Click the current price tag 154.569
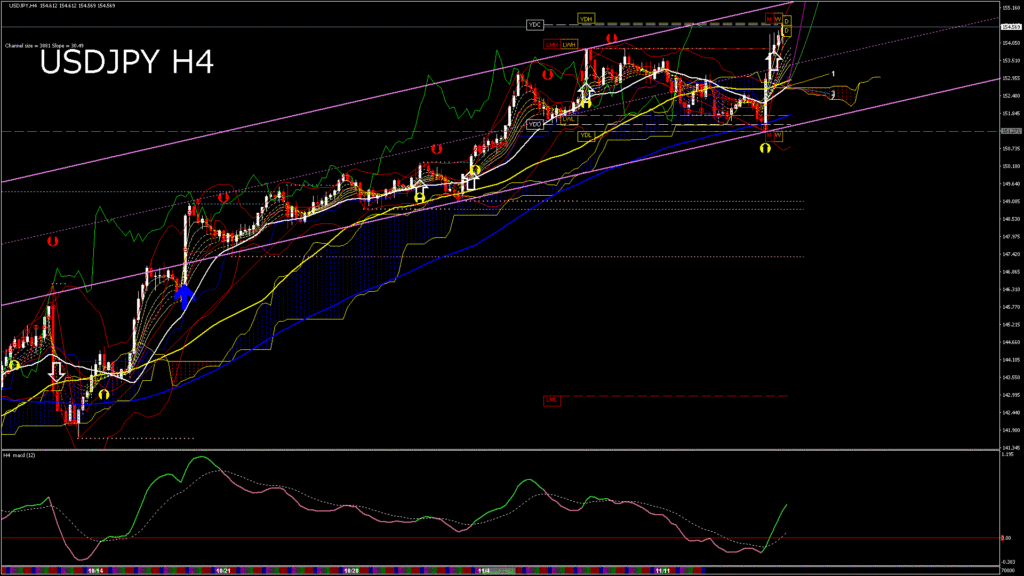 (1010, 27)
